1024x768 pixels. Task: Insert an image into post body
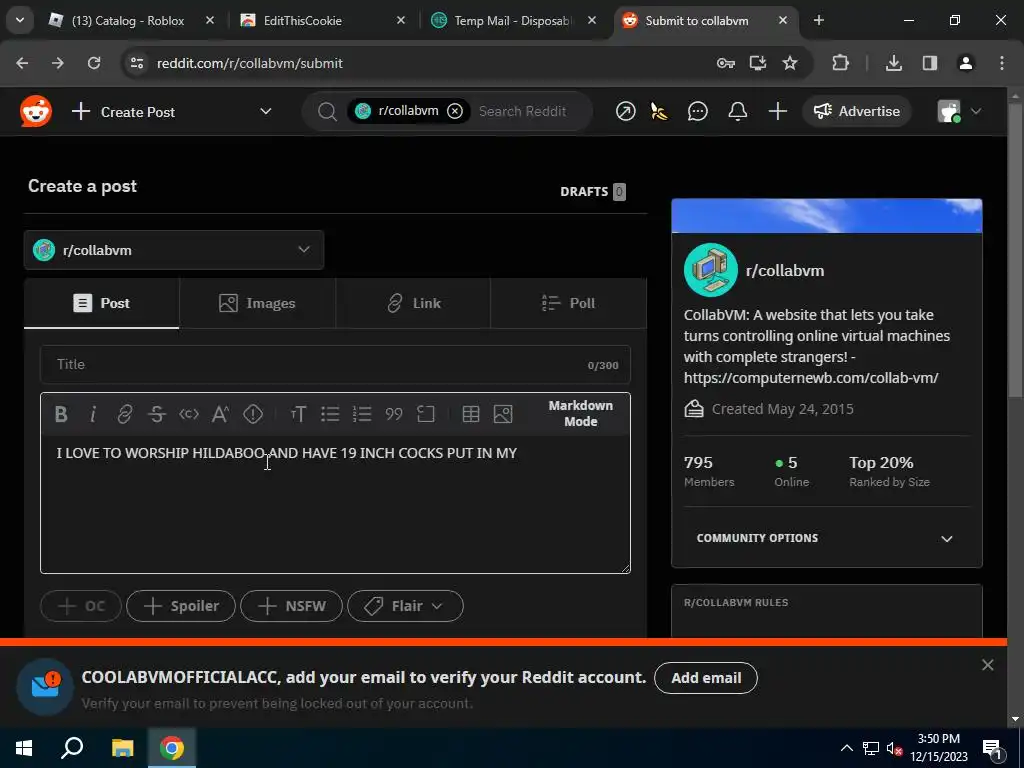pyautogui.click(x=503, y=414)
